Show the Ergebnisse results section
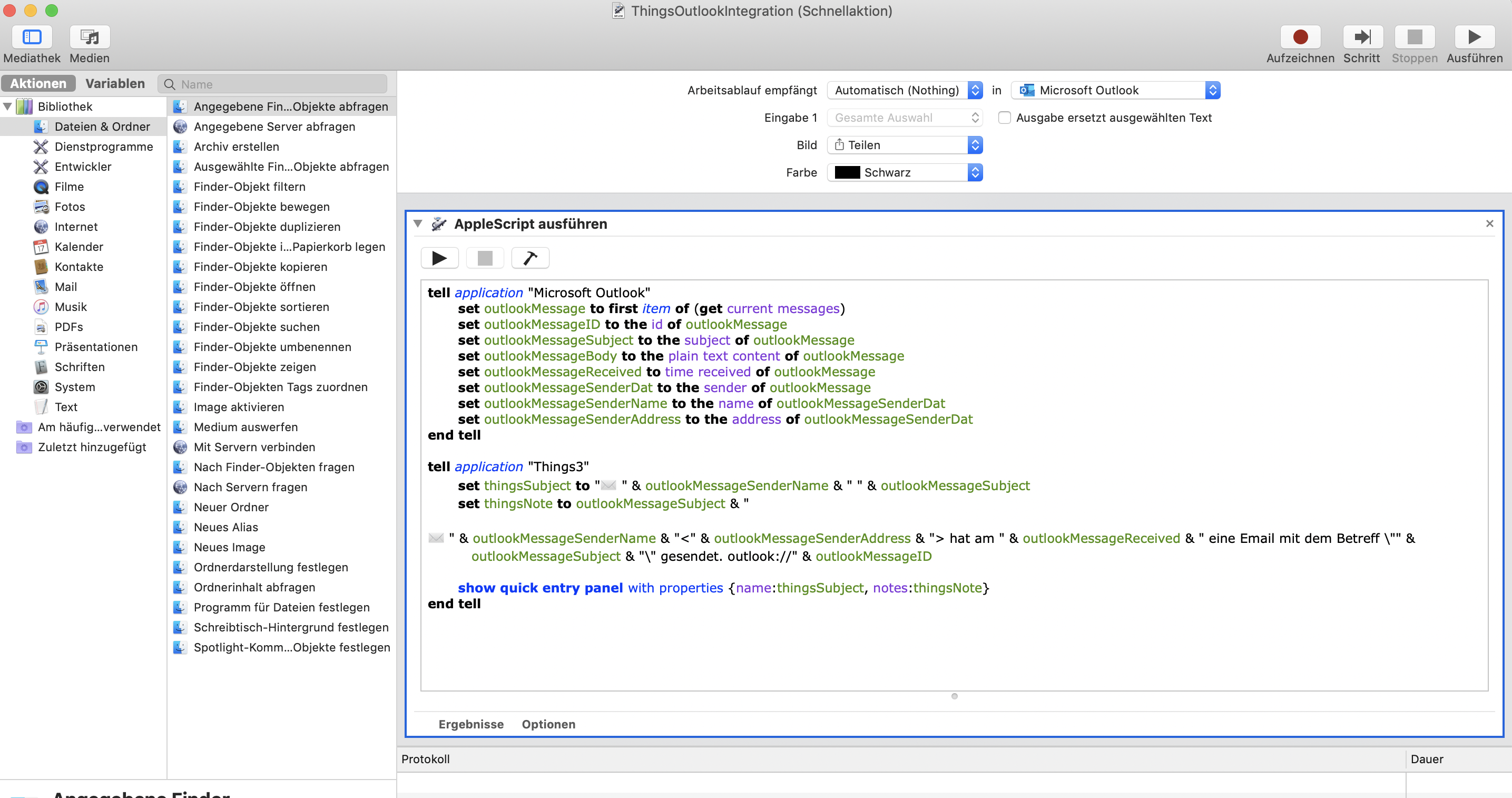 click(x=470, y=724)
